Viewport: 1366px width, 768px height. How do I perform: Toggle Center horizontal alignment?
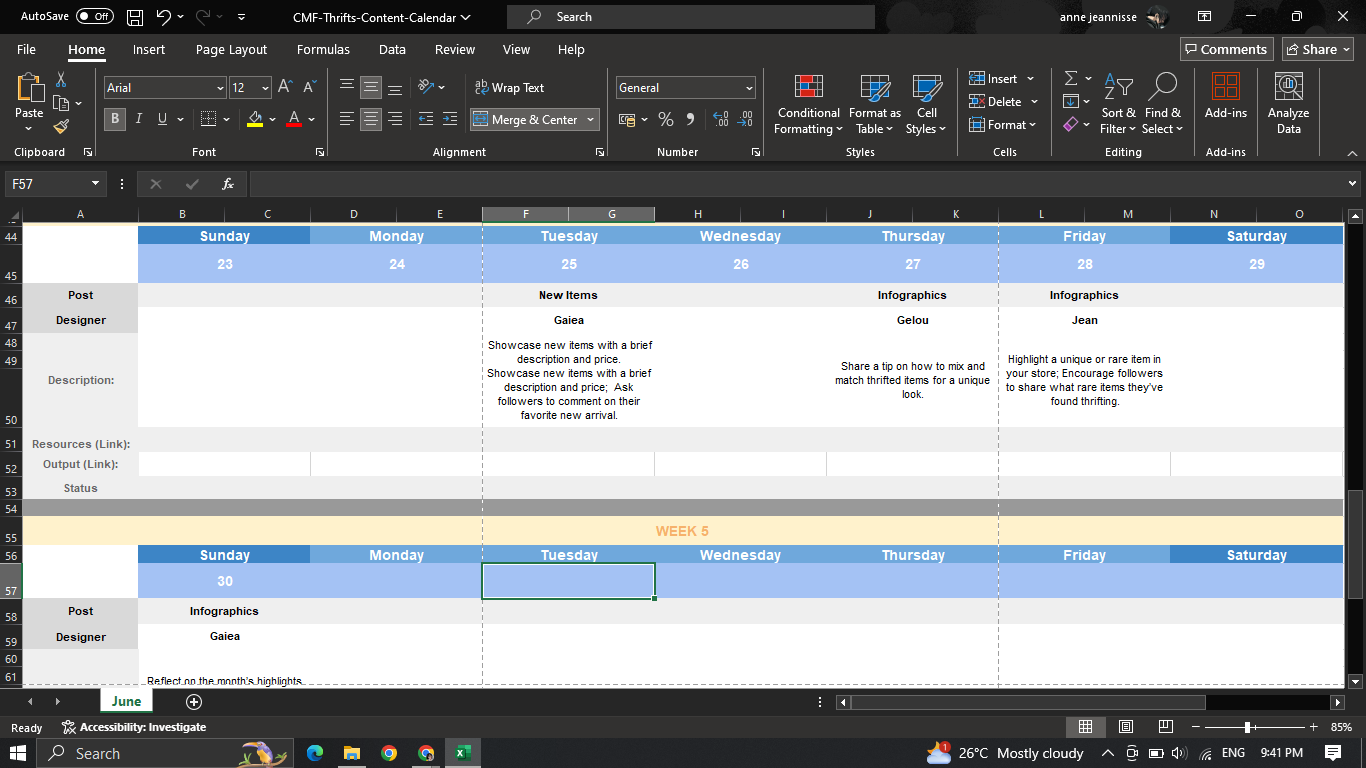(371, 119)
